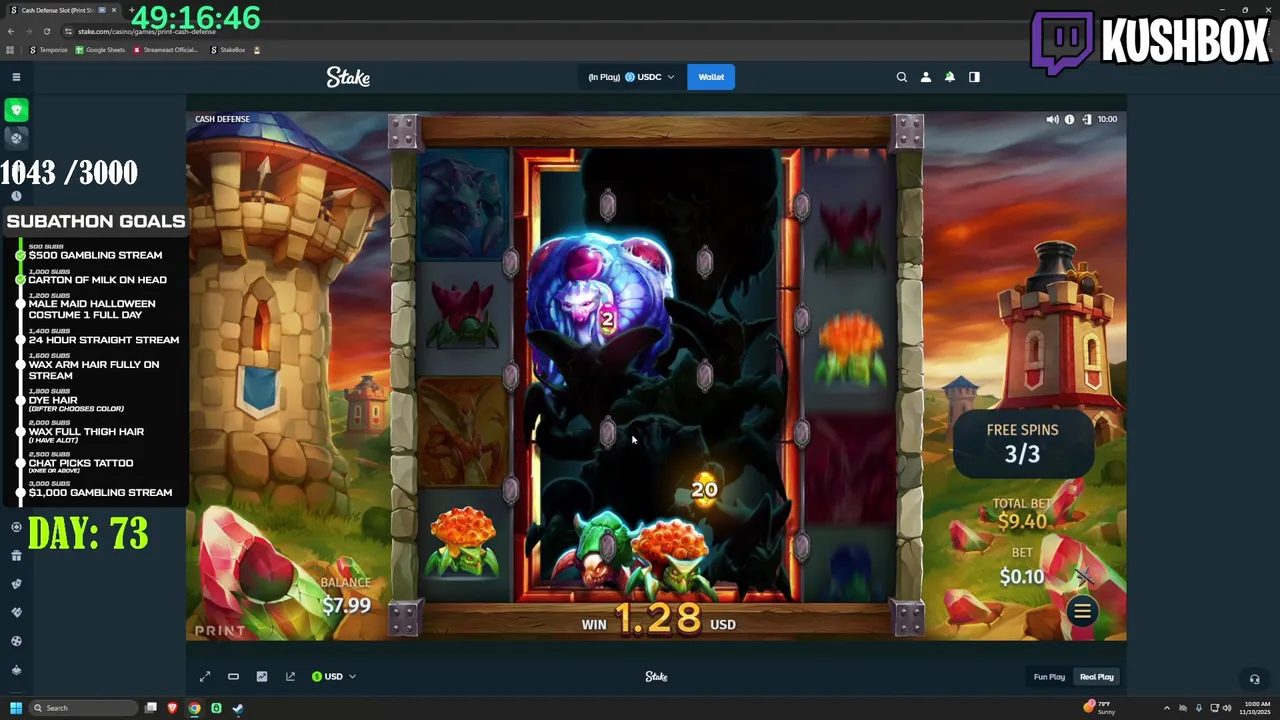Open the weather widget showing Sunny
Viewport: 1280px width, 720px height.
tap(1100, 707)
